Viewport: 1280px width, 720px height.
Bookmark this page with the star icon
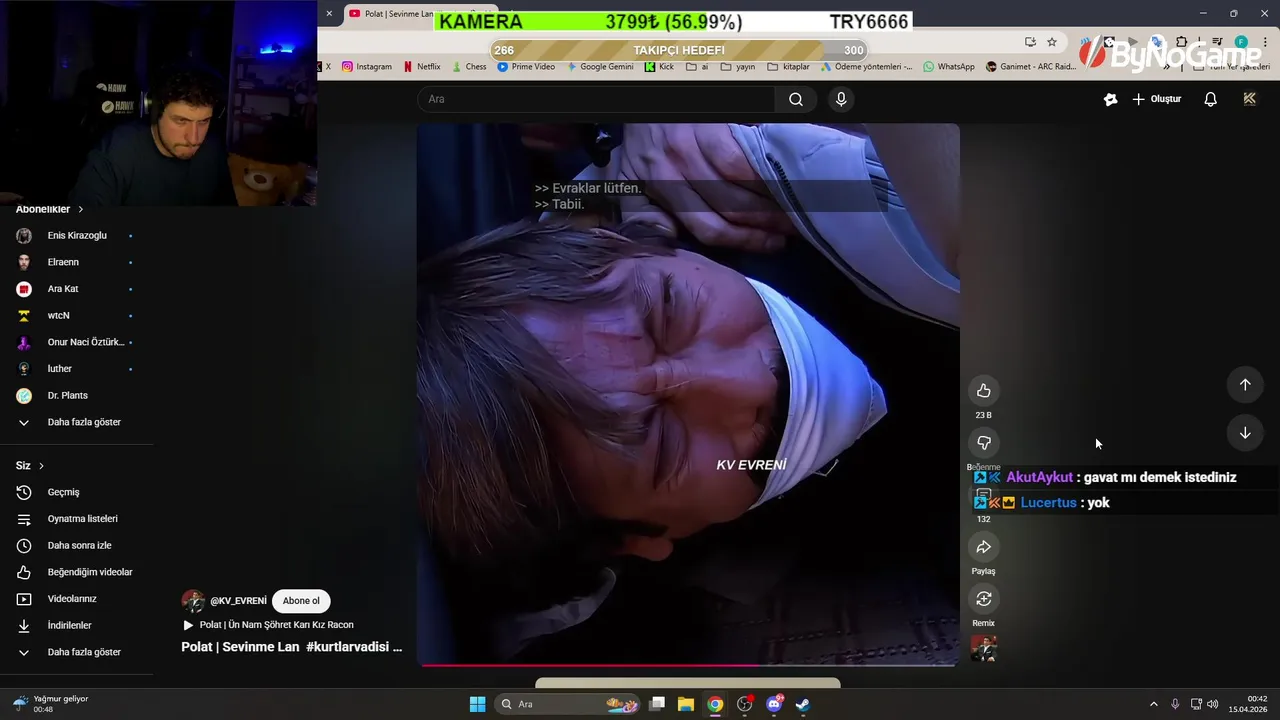[1052, 42]
